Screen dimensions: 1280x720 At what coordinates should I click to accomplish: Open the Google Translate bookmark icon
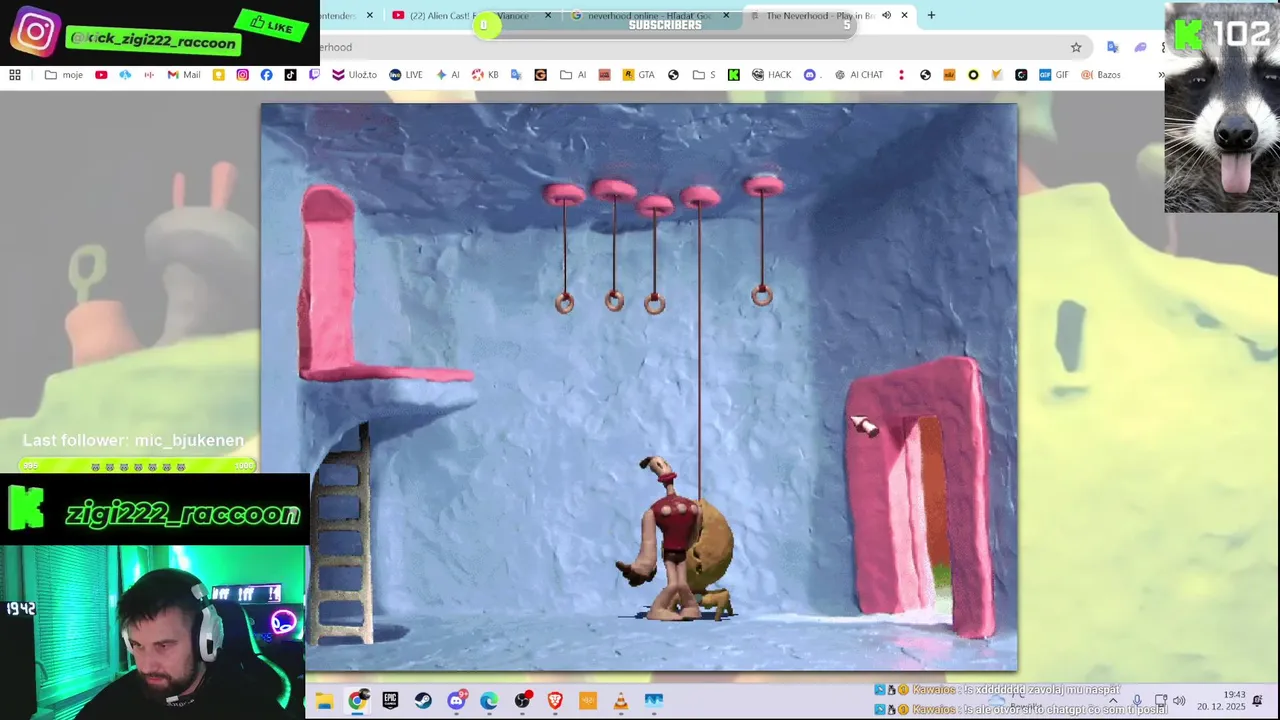[x=516, y=75]
